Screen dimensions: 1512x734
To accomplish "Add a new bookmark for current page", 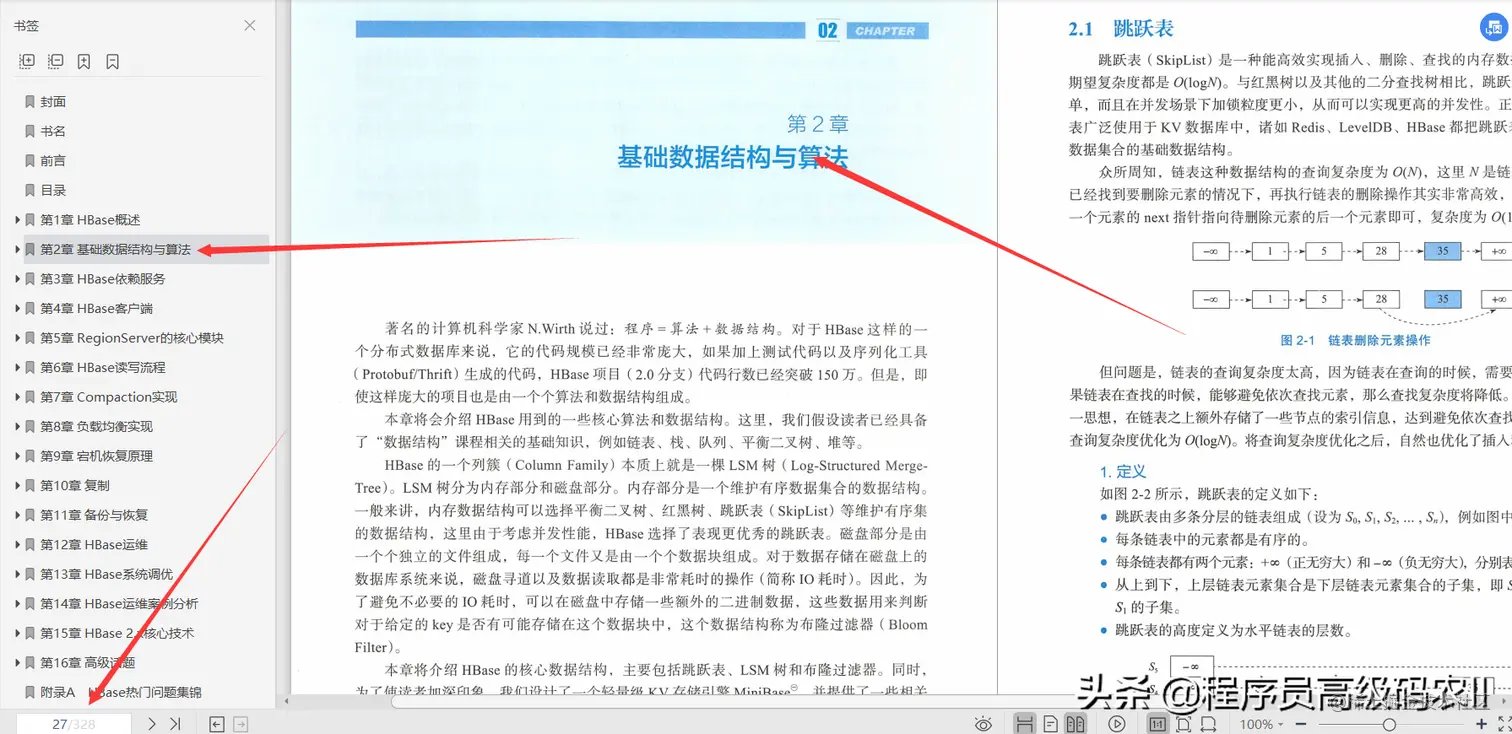I will (x=84, y=61).
